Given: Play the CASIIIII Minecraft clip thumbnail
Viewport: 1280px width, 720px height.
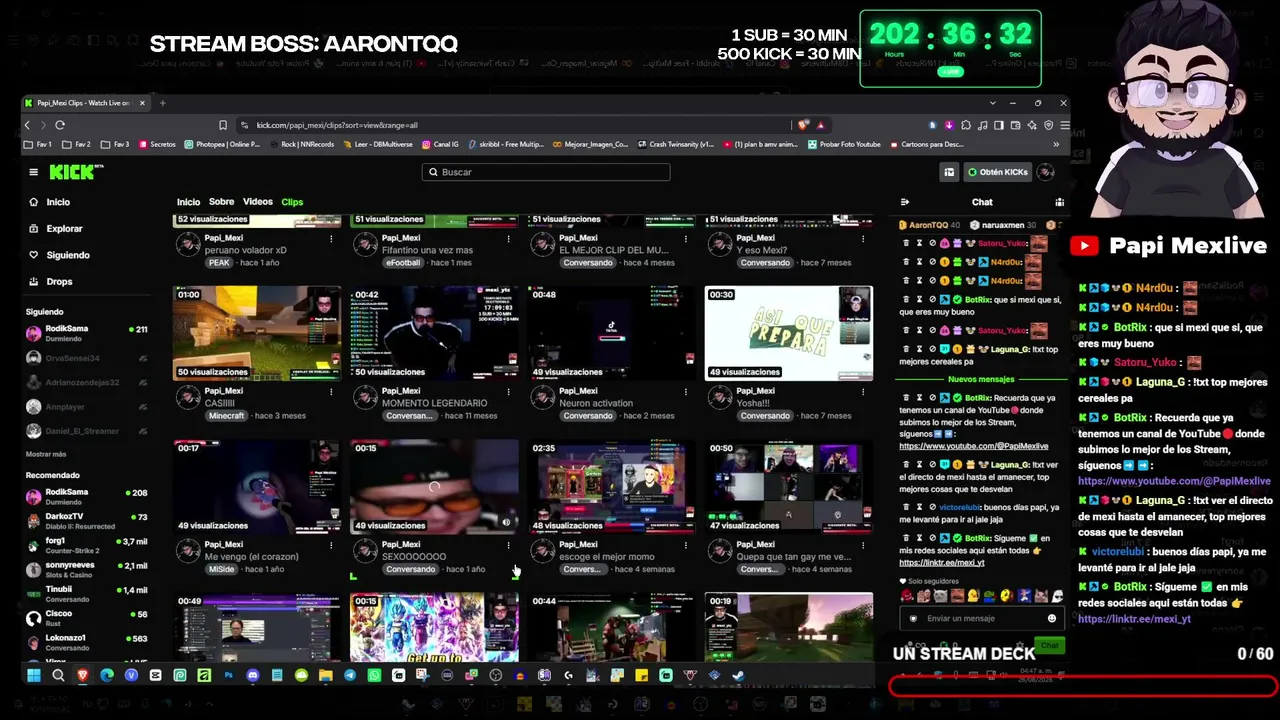Looking at the screenshot, I should click(257, 333).
